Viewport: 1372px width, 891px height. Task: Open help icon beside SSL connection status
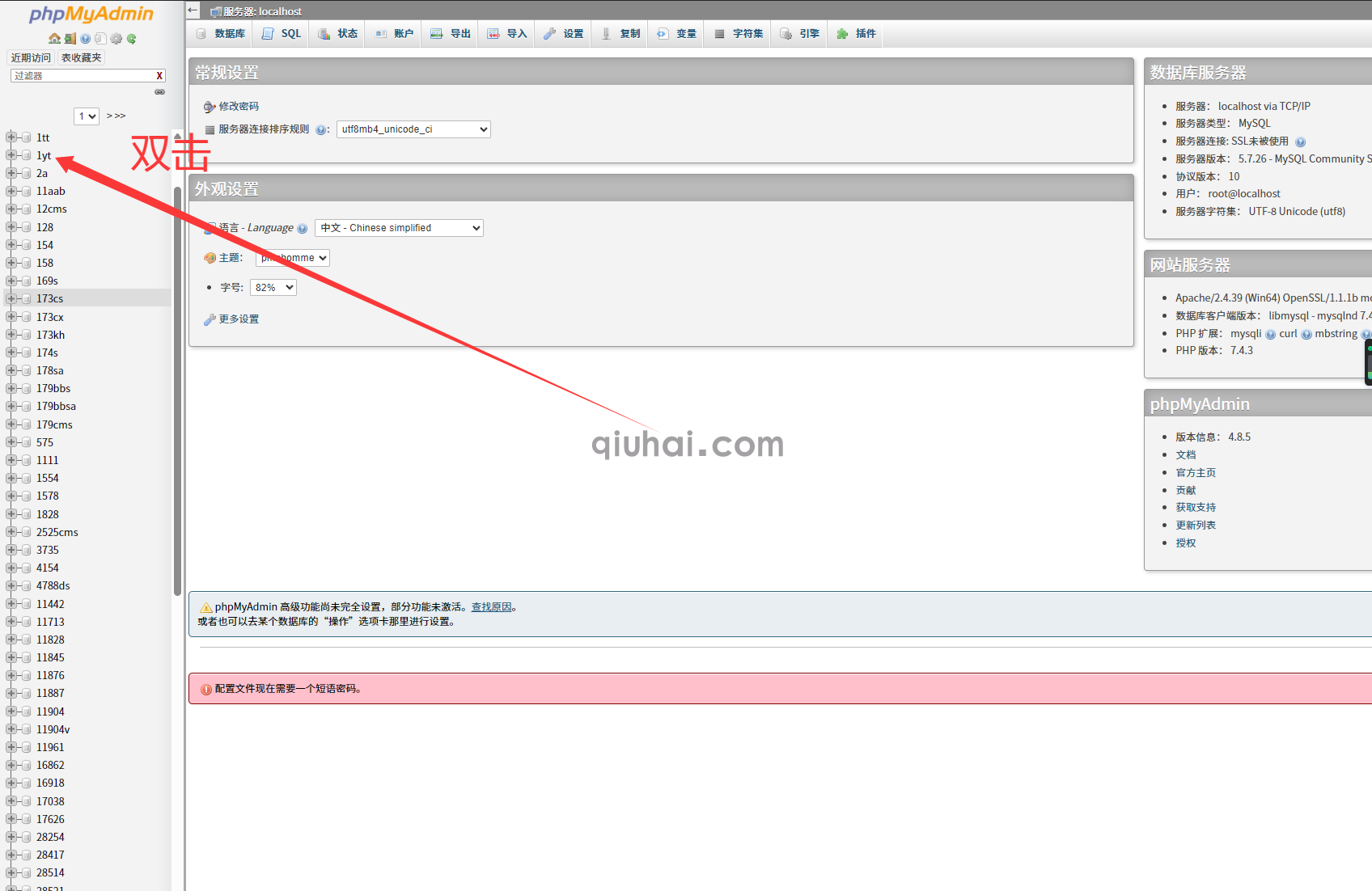pos(1300,142)
